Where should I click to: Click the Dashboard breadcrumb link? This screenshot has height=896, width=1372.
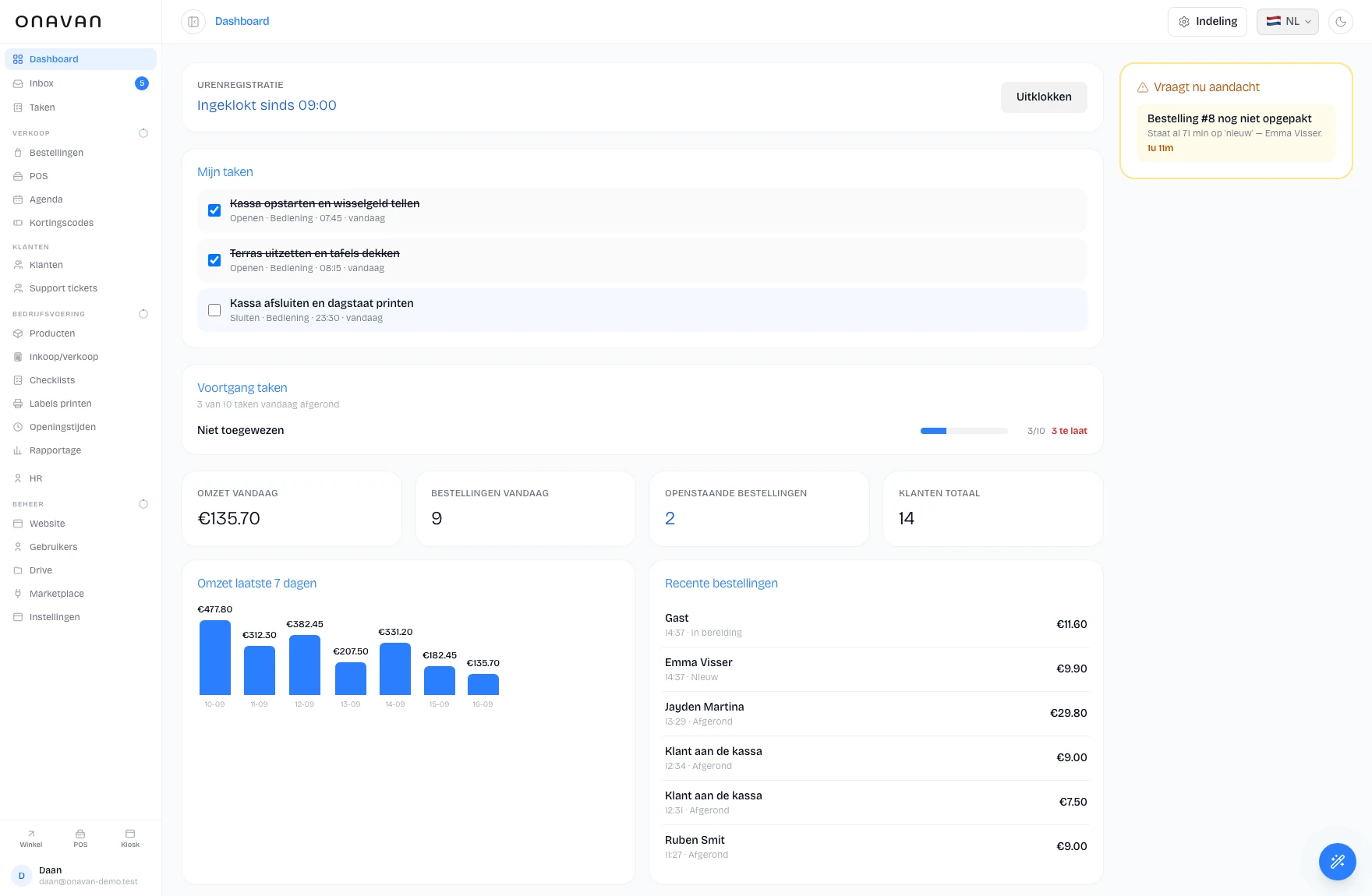click(242, 22)
